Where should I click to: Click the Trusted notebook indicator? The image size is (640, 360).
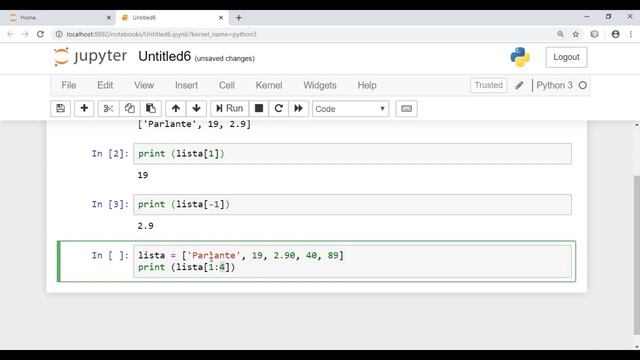pyautogui.click(x=488, y=85)
